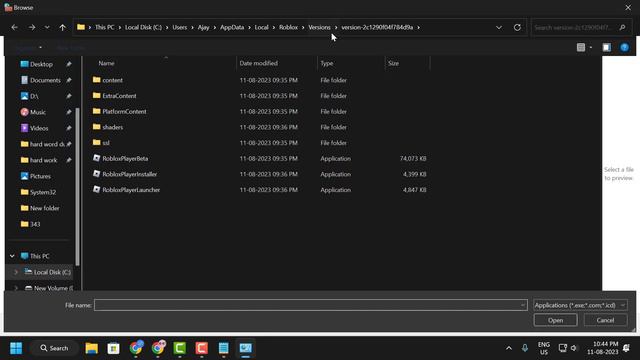Open Pictures in navigation pane
Image resolution: width=640 pixels, height=360 pixels.
[36, 176]
